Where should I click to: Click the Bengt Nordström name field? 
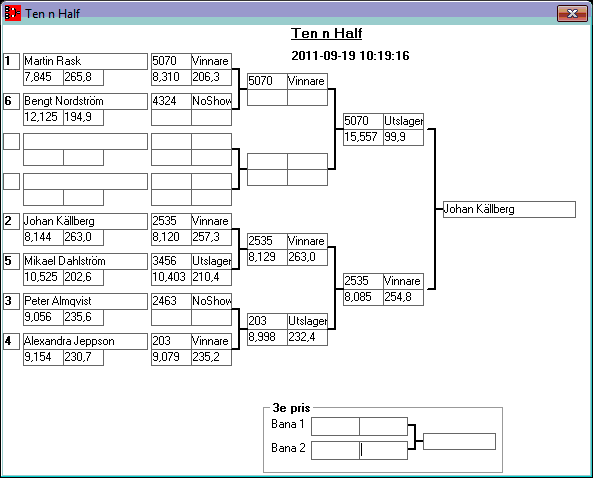pos(85,101)
